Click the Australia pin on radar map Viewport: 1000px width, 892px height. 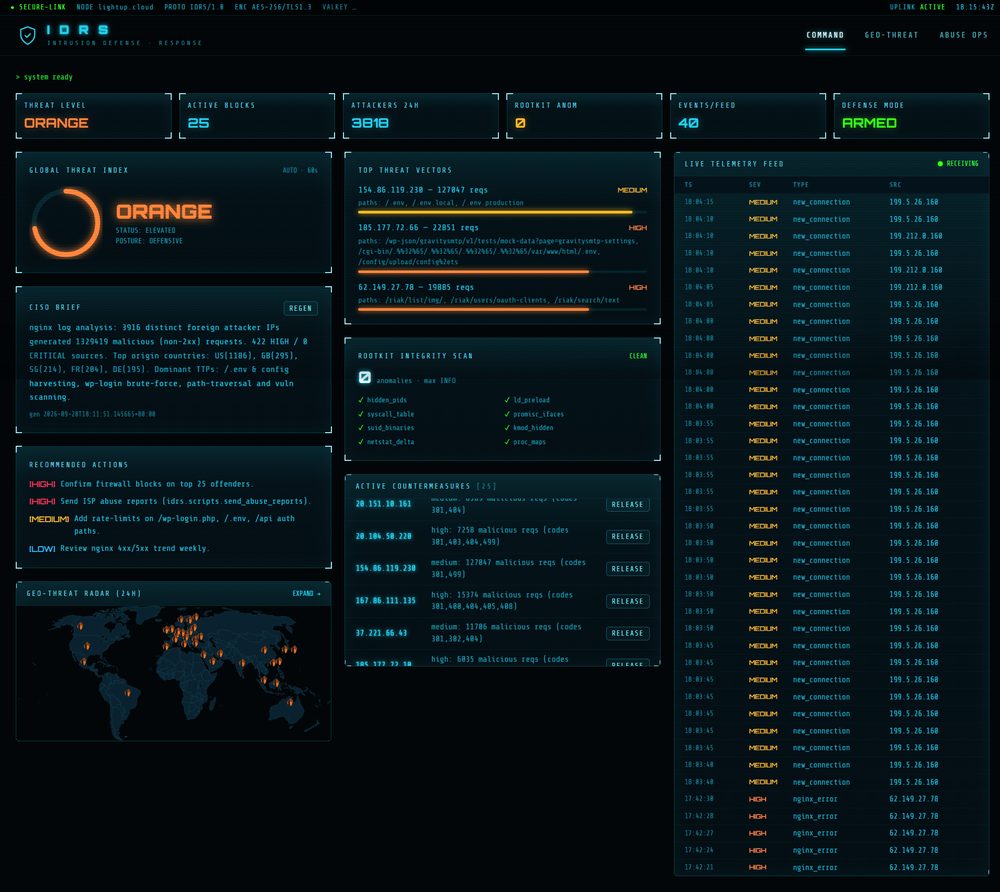point(290,702)
